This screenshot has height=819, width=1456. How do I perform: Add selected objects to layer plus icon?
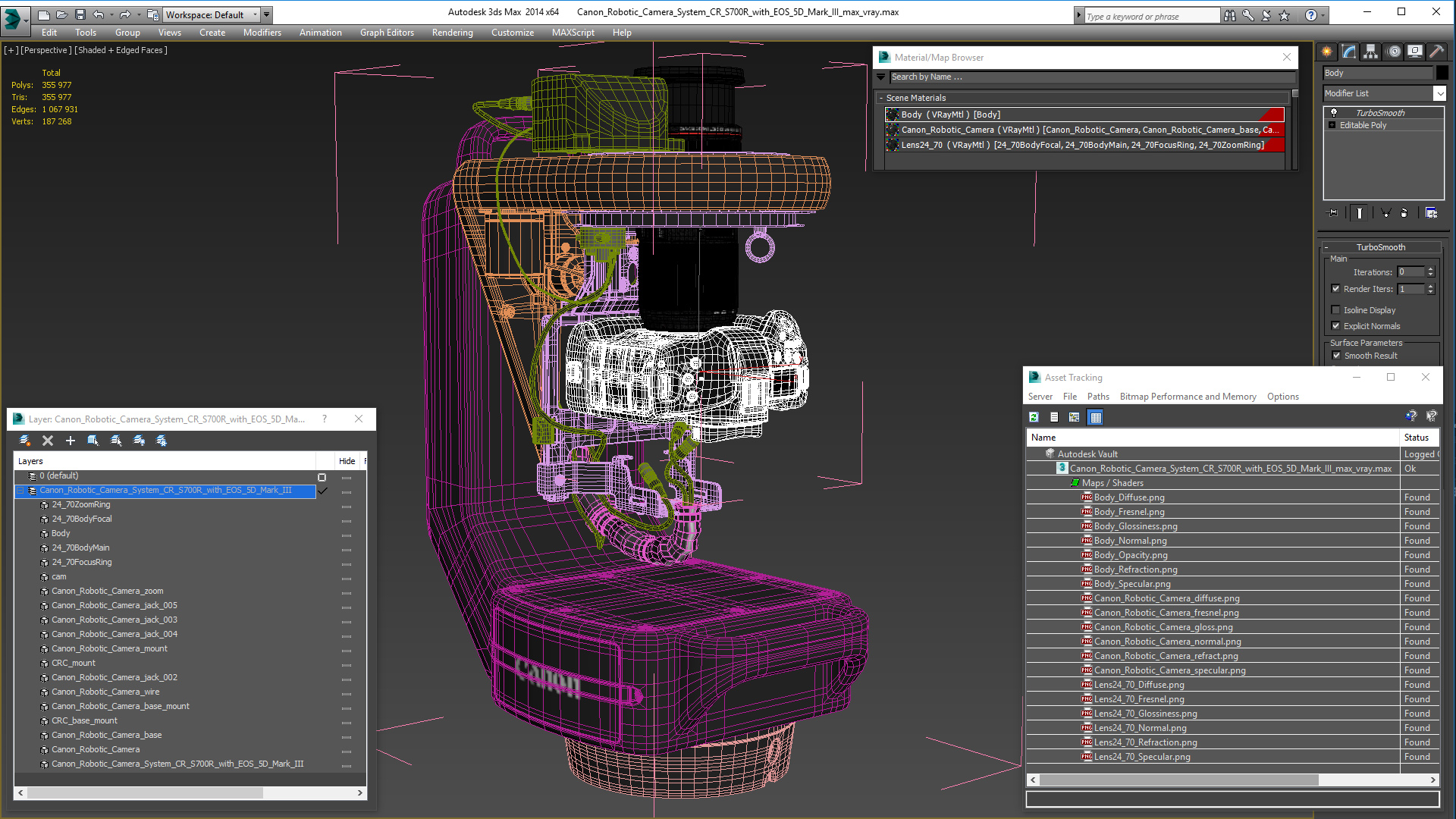pos(71,441)
